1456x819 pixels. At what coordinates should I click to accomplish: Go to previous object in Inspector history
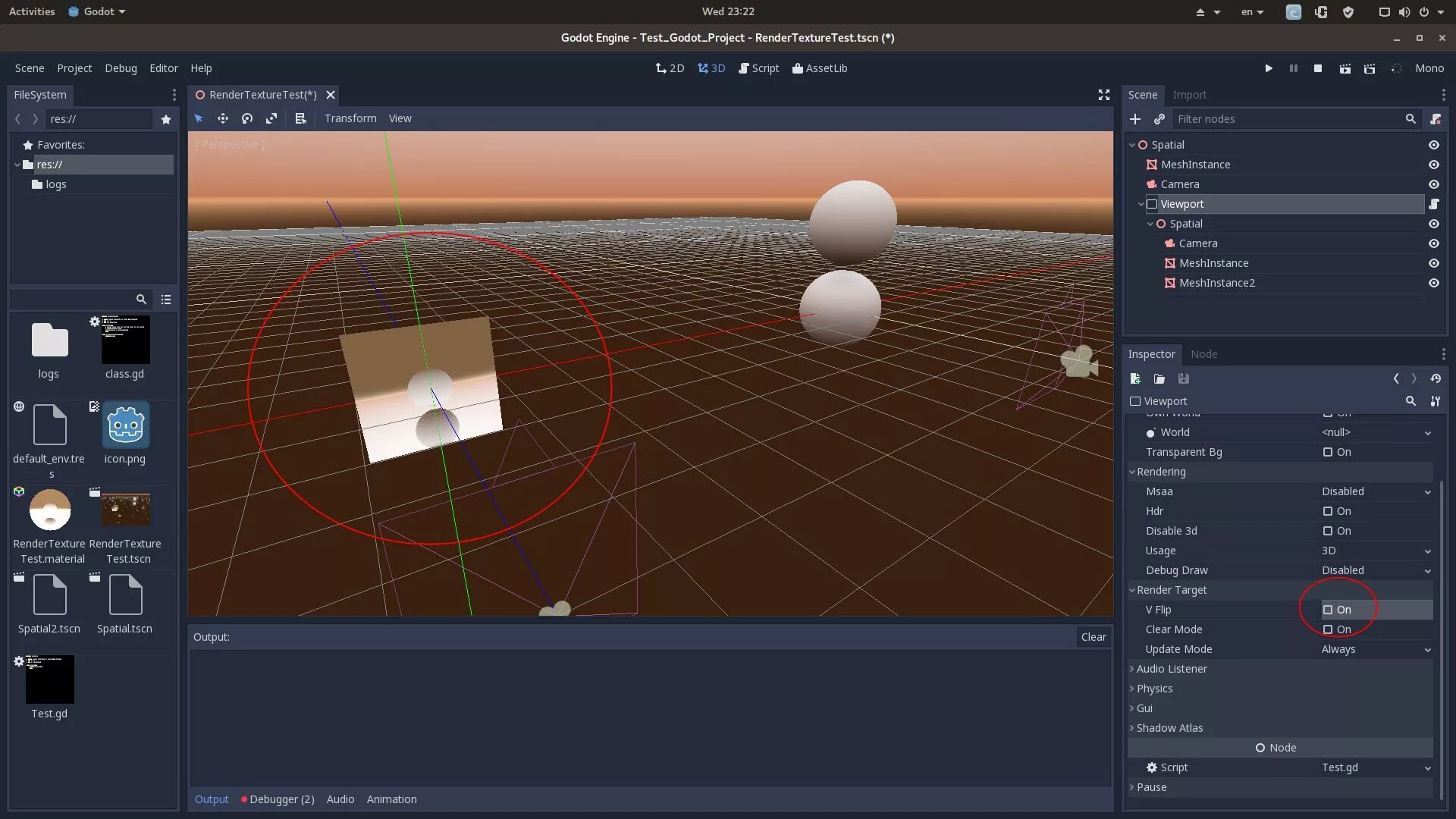pos(1396,378)
